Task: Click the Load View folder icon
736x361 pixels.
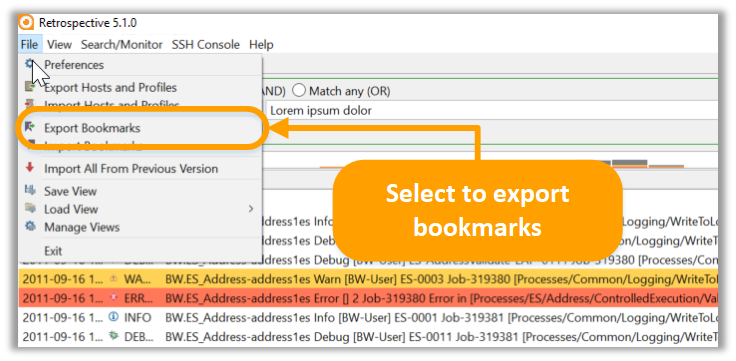Action: [x=30, y=207]
